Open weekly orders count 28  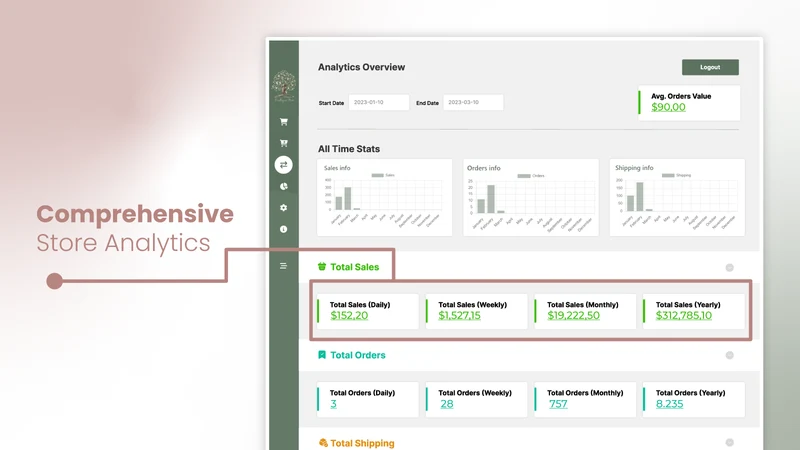(447, 404)
